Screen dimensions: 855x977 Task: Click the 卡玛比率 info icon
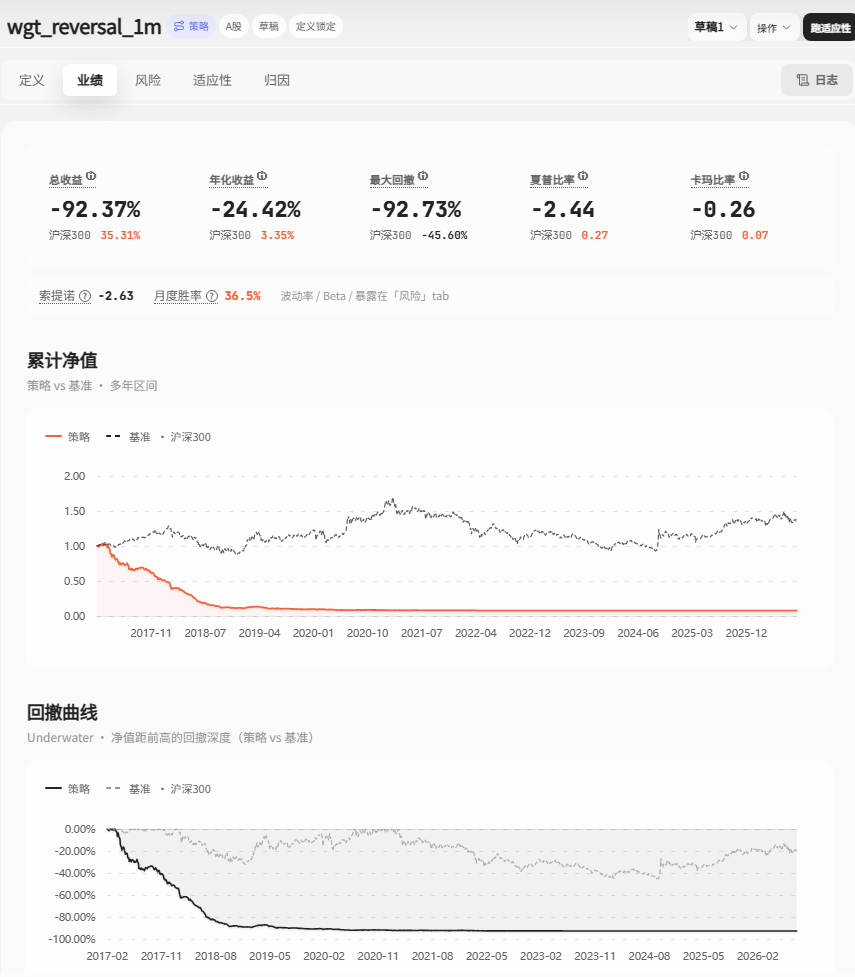(x=744, y=176)
